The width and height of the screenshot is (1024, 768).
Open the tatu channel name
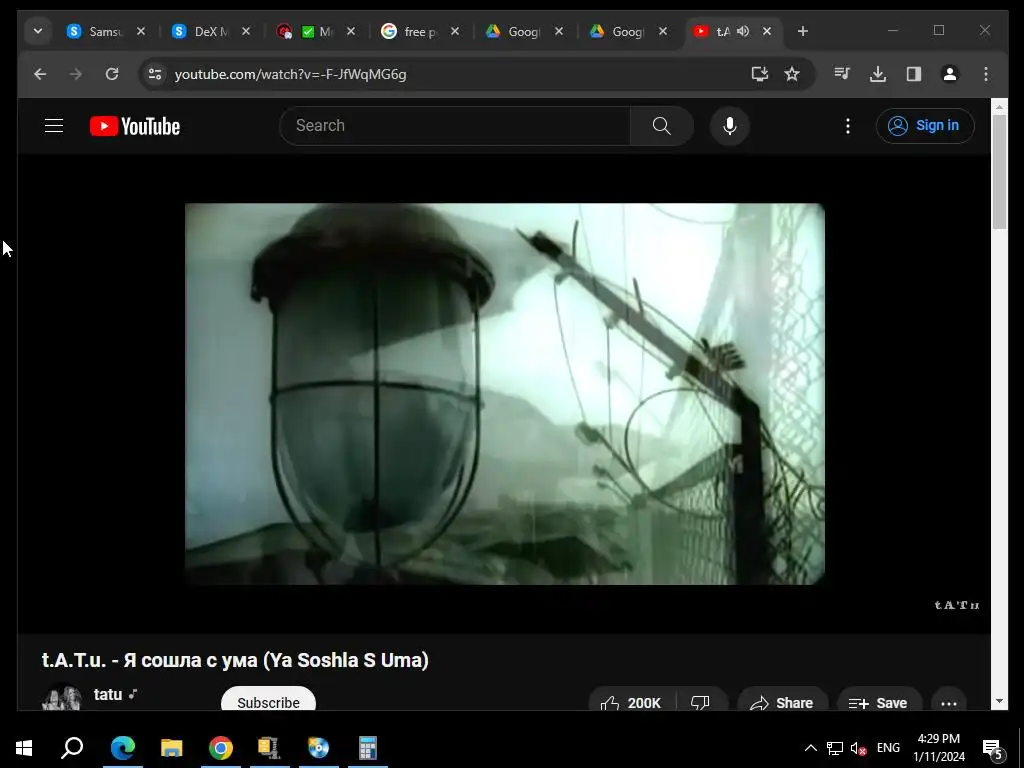[x=108, y=694]
